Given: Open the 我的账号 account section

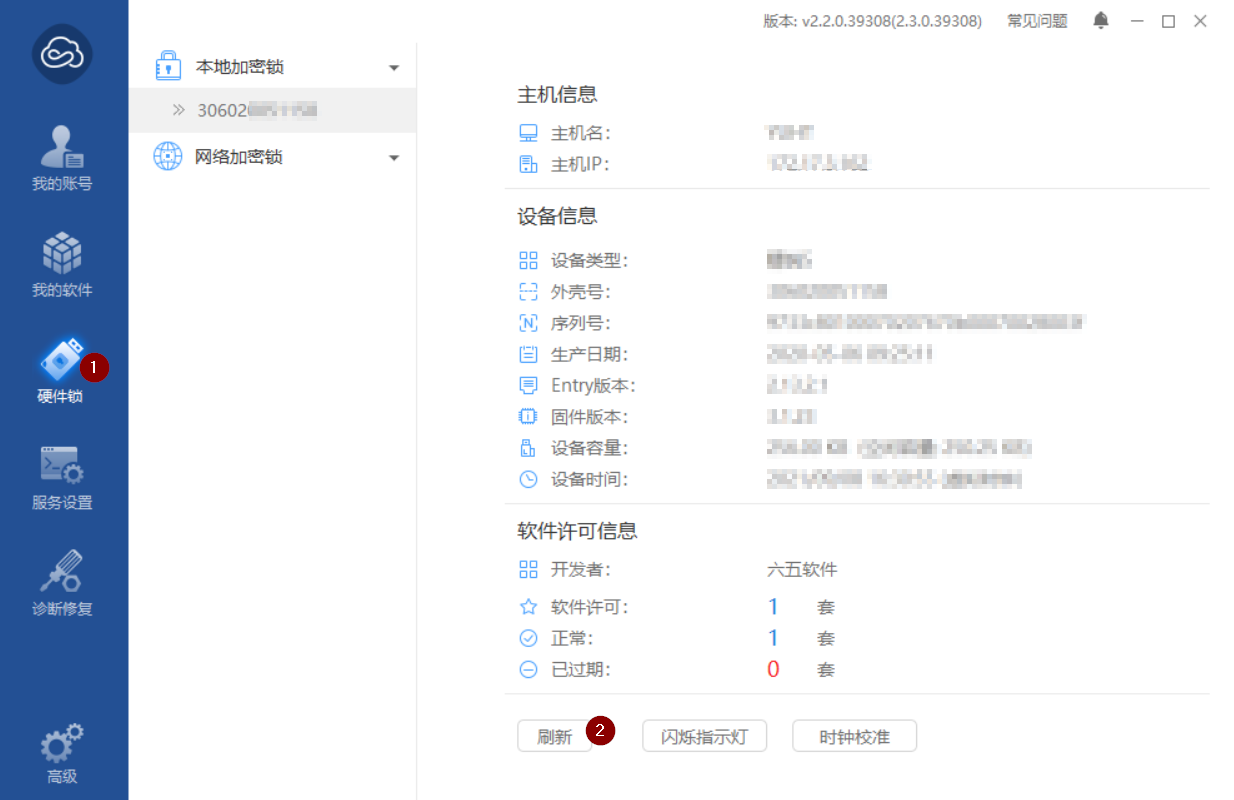Looking at the screenshot, I should (x=62, y=158).
